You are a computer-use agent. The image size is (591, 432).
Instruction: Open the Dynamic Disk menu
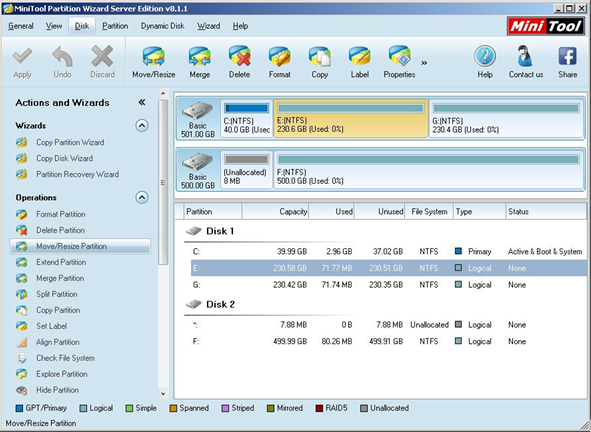point(162,26)
